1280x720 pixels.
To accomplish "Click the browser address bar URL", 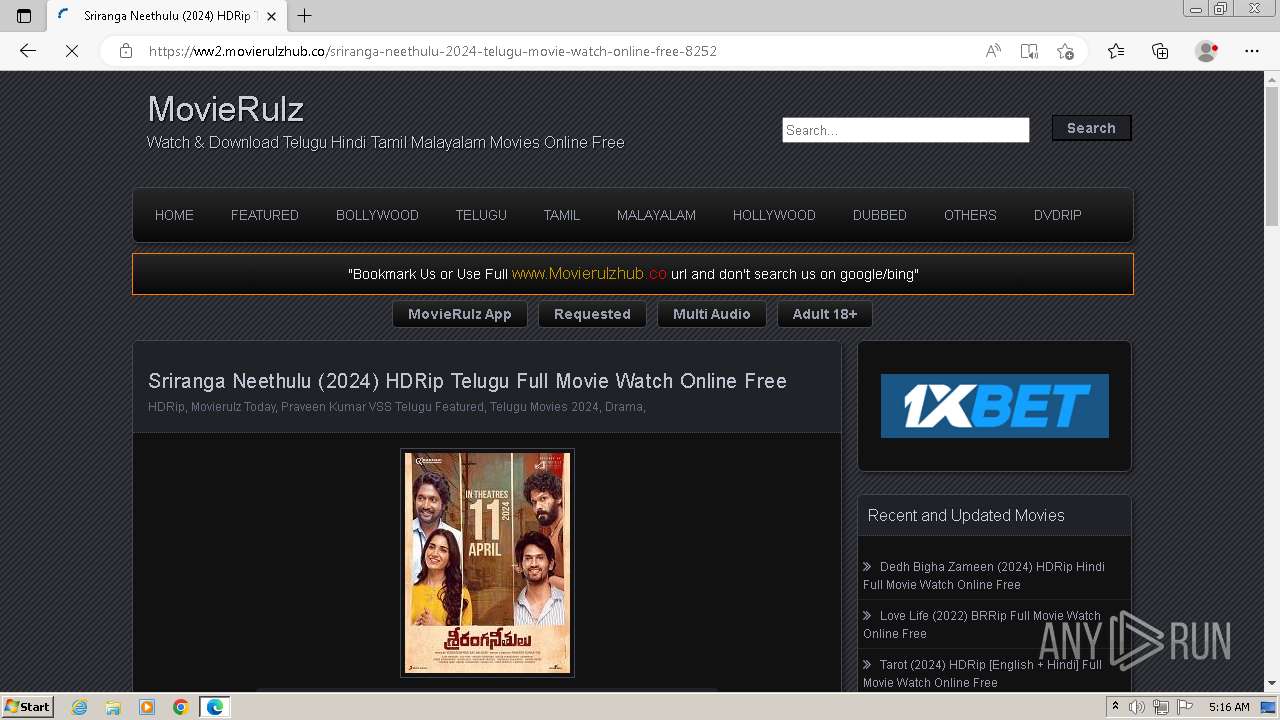I will click(x=433, y=51).
